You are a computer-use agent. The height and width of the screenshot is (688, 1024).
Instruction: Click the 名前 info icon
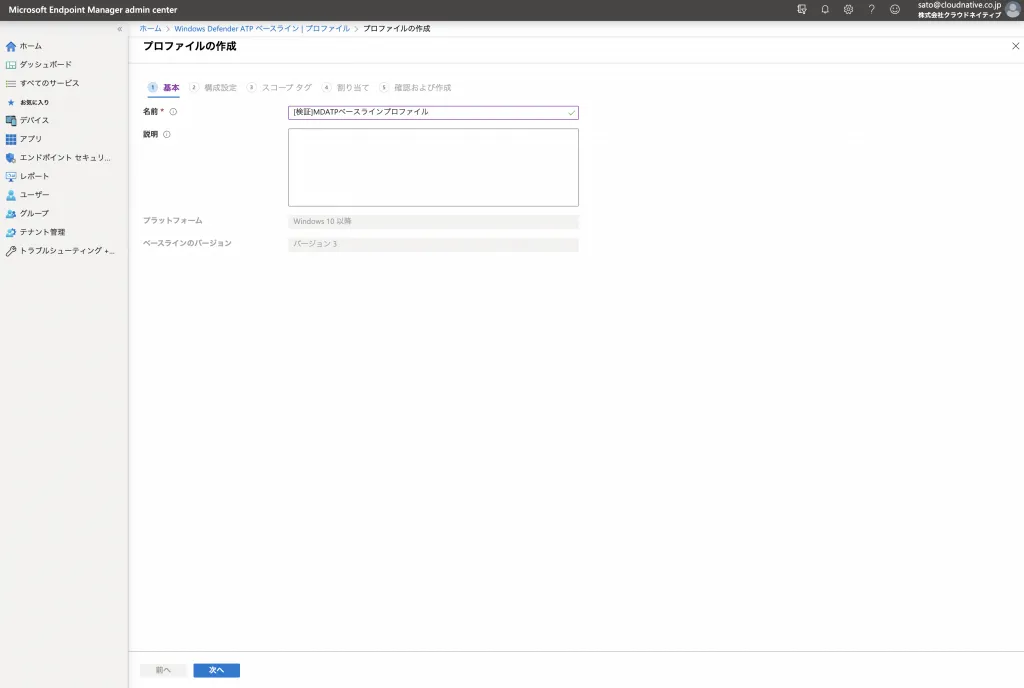[x=173, y=112]
